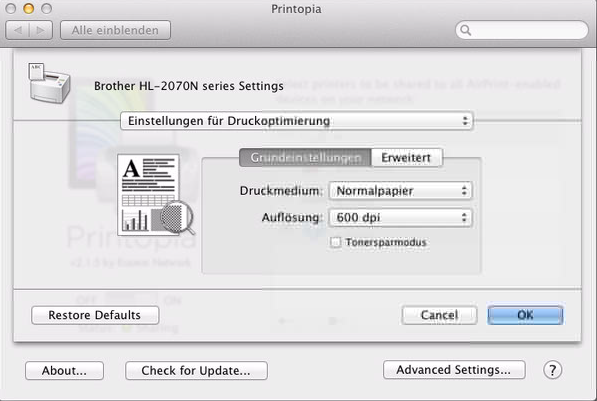Click the back navigation arrow
597x401 pixels.
[x=18, y=30]
